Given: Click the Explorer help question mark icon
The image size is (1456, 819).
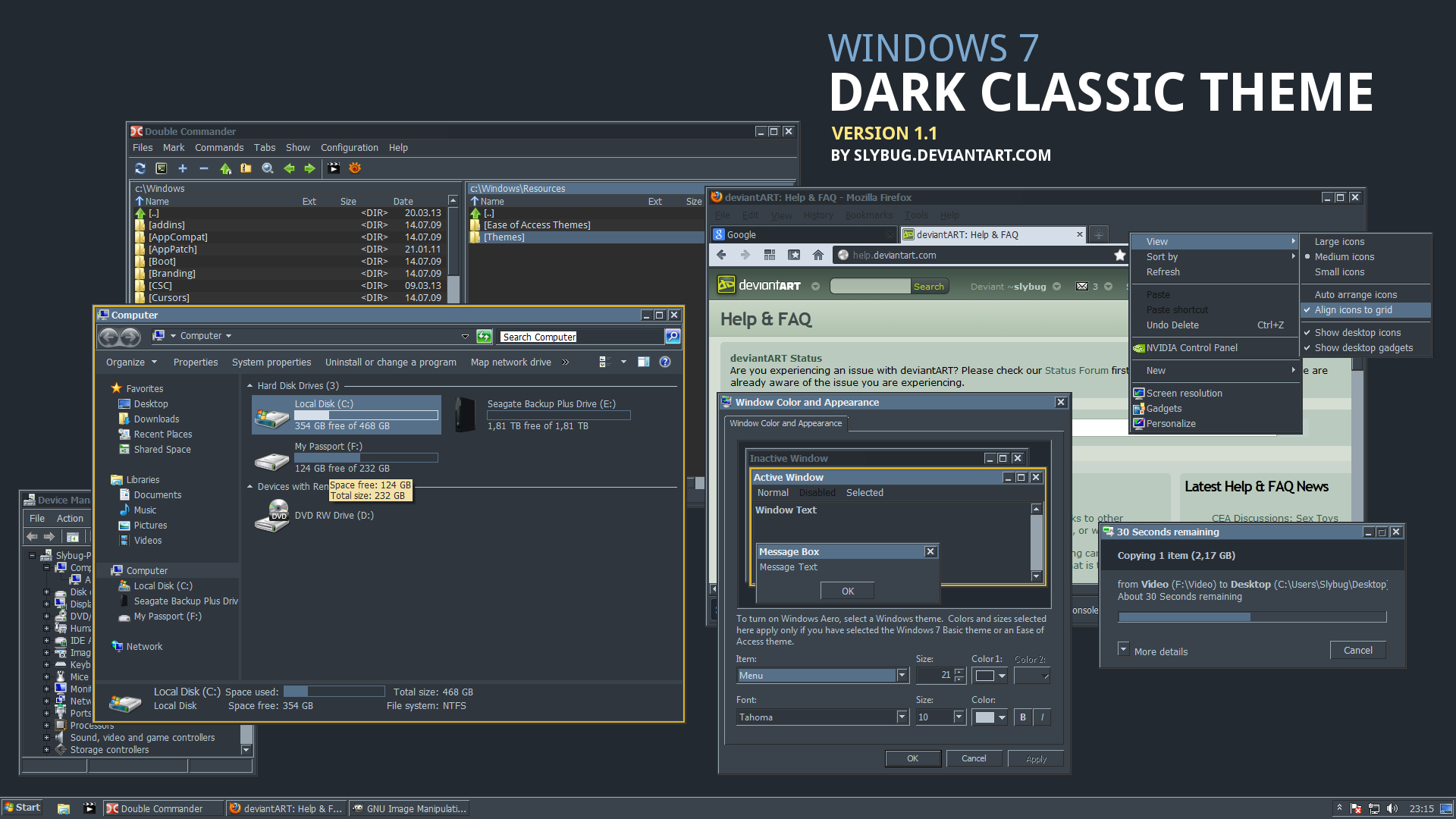Looking at the screenshot, I should pyautogui.click(x=665, y=362).
